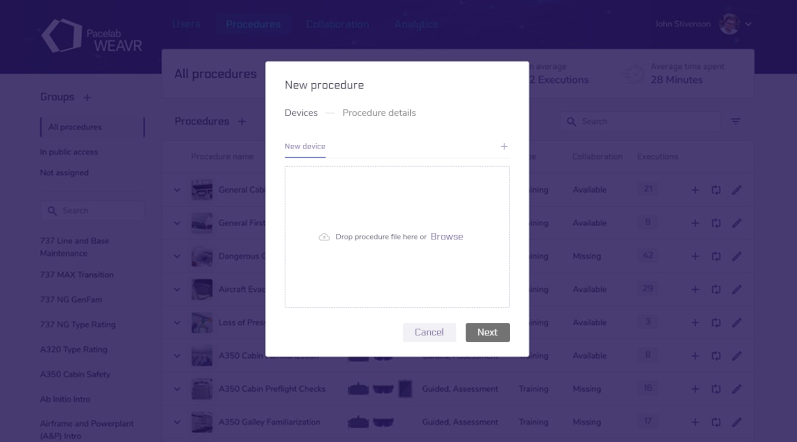Open the A350 Cabin Safety group
The height and width of the screenshot is (442, 797).
click(x=75, y=374)
